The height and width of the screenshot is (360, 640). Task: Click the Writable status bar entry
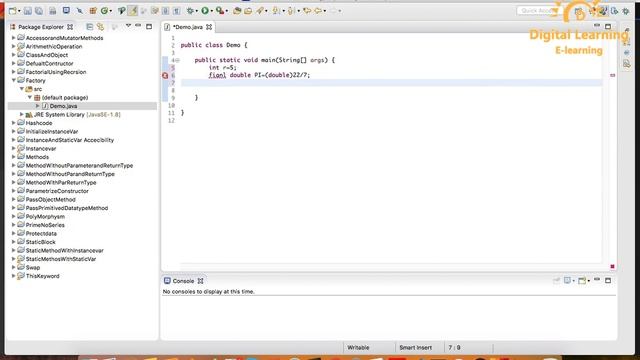pos(358,348)
